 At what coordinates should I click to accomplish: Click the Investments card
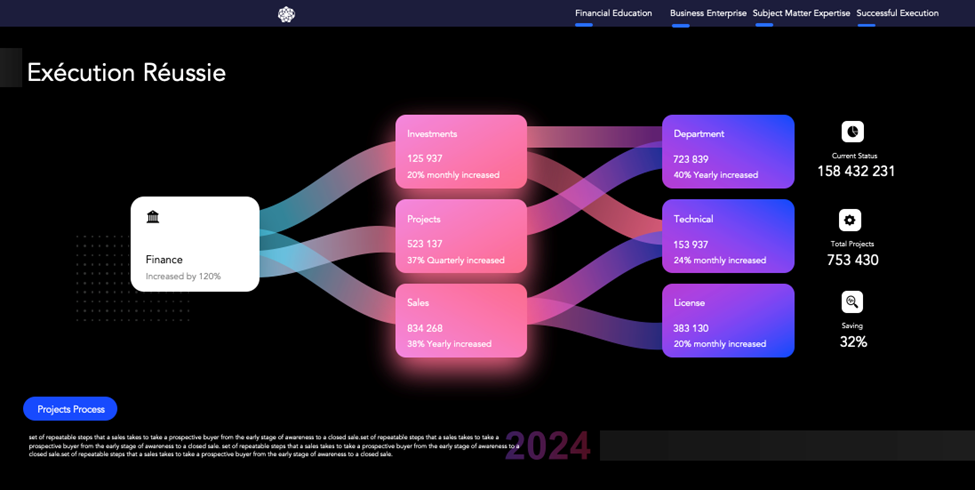[461, 152]
